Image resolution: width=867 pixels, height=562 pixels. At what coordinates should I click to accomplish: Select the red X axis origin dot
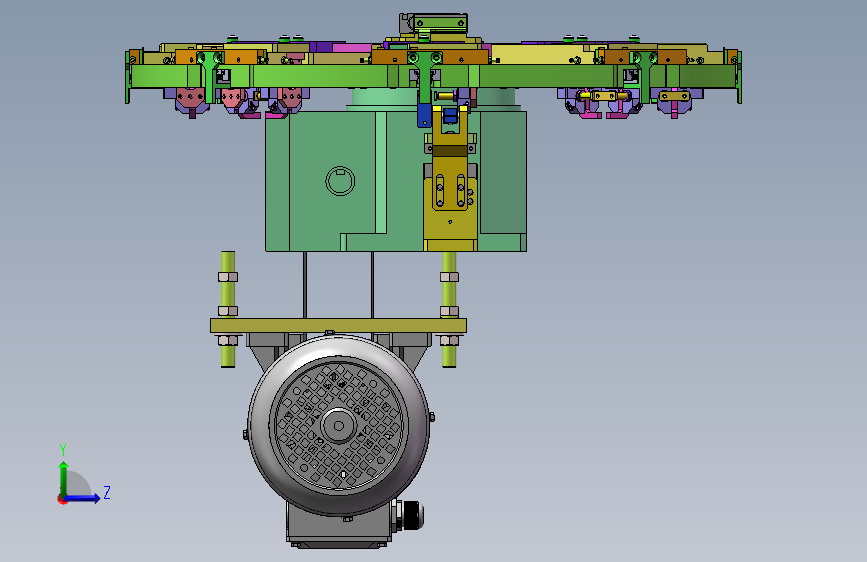[62, 499]
